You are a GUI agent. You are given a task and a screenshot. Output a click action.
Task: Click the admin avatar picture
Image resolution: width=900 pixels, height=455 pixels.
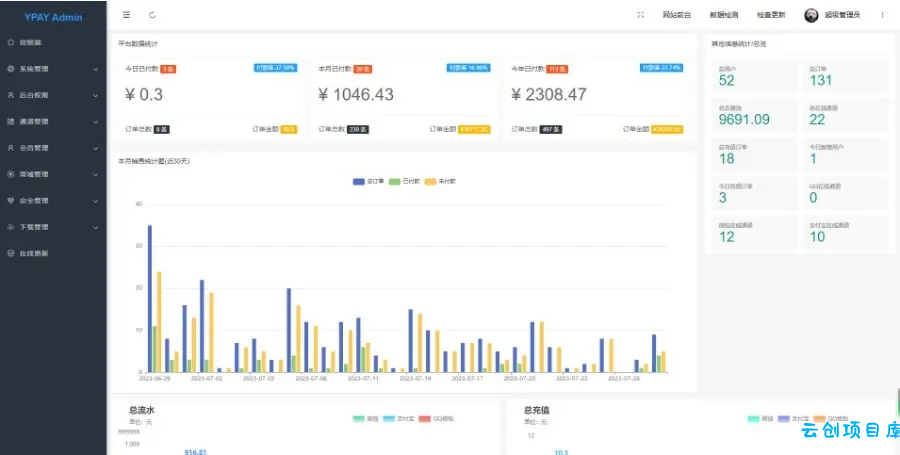811,15
